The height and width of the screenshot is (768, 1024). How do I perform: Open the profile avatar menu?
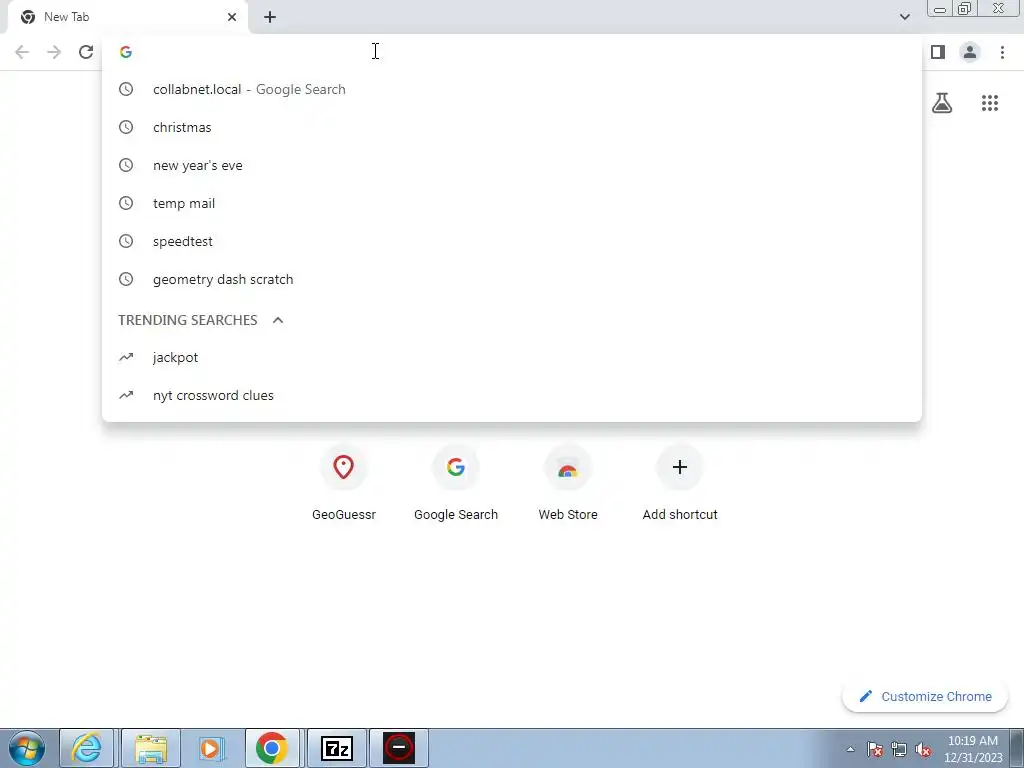pyautogui.click(x=970, y=52)
